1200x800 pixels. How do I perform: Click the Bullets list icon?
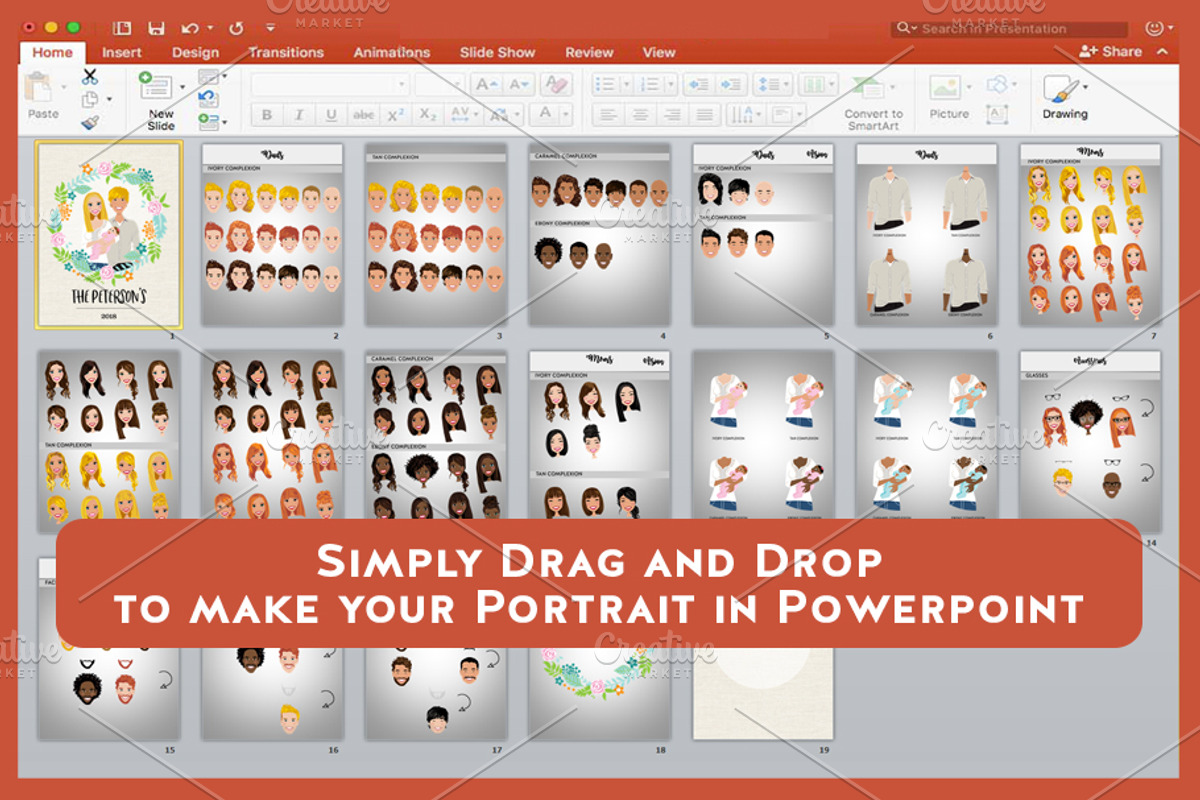604,85
